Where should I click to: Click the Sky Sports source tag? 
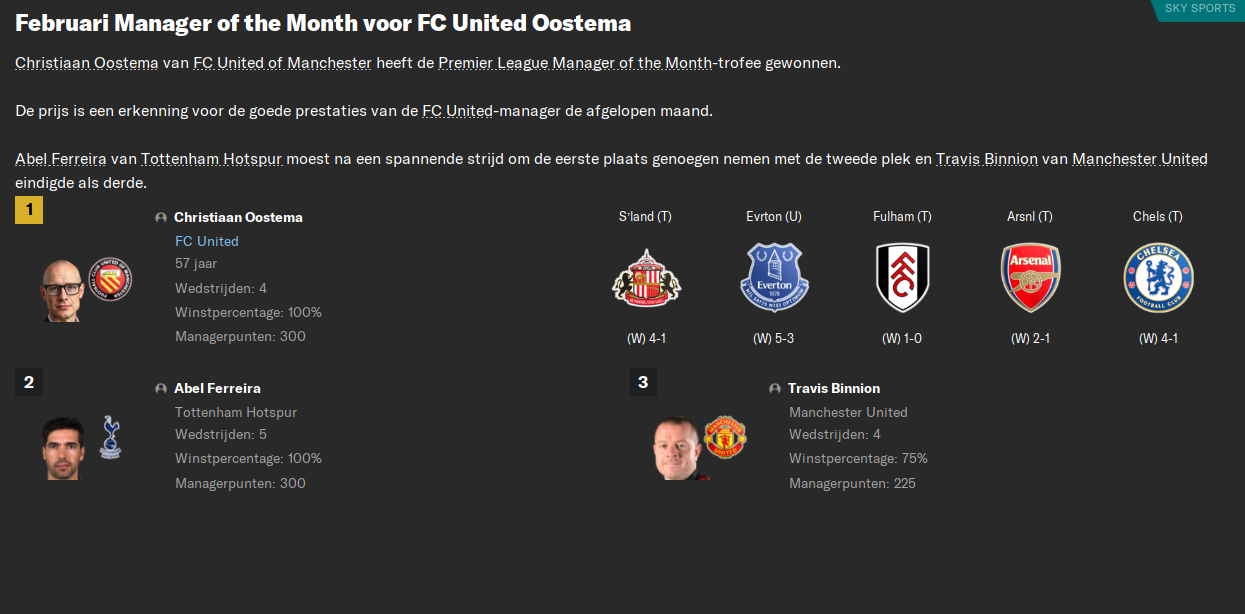pyautogui.click(x=1199, y=9)
